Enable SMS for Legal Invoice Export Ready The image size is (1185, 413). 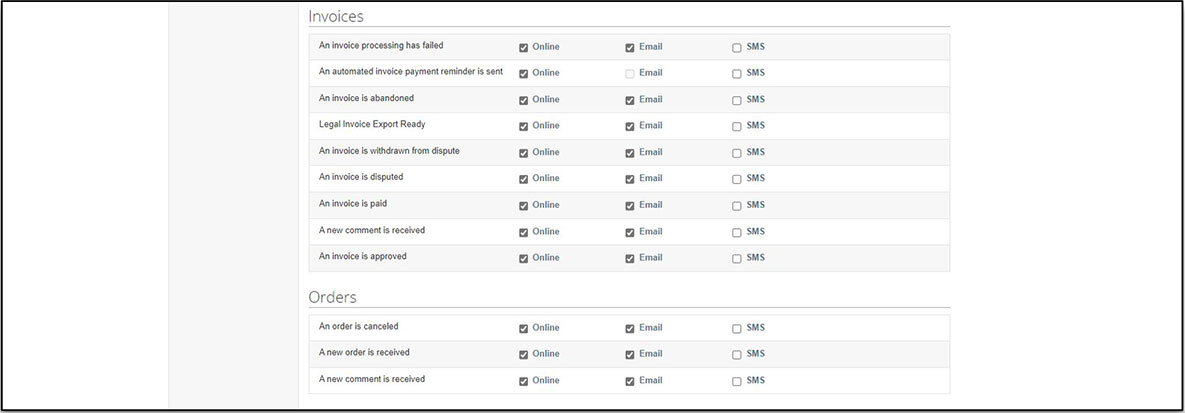click(737, 126)
